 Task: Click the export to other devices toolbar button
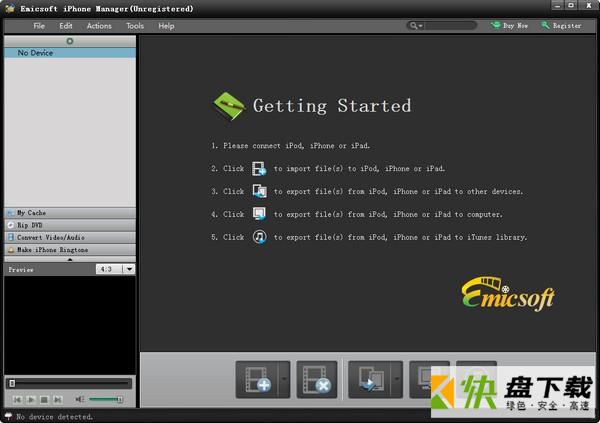(370, 379)
